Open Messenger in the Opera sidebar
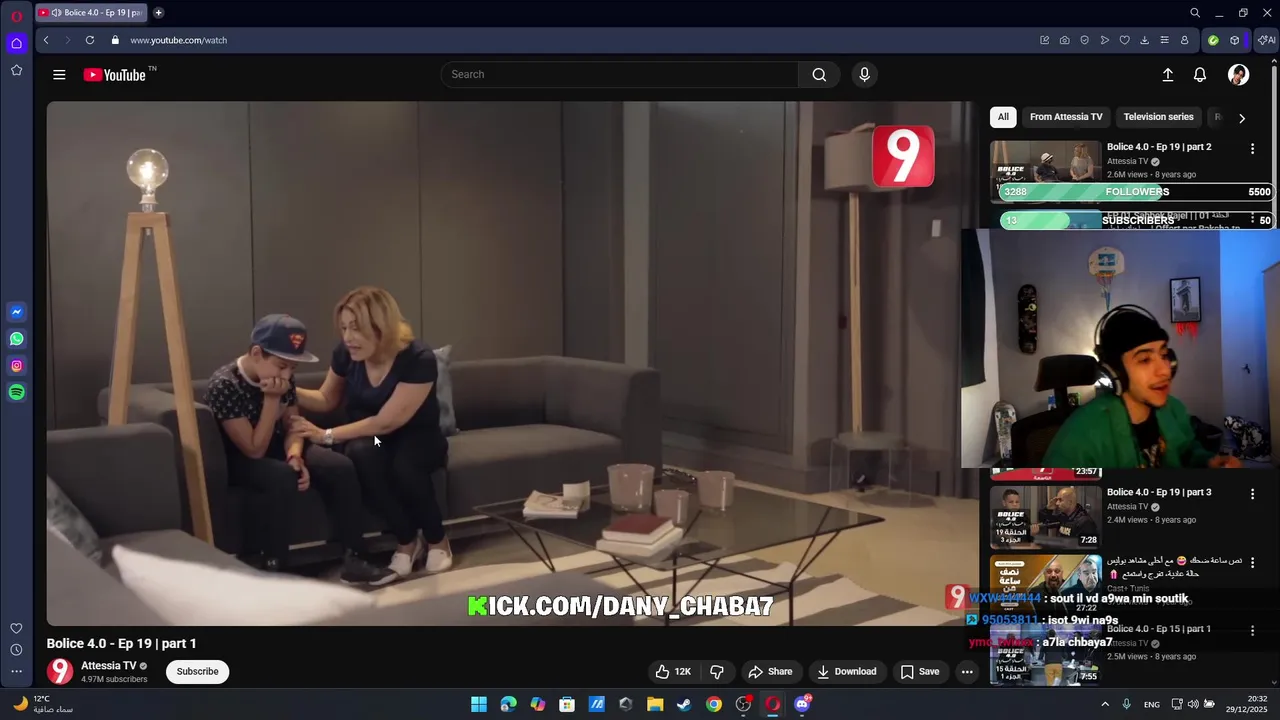Viewport: 1280px width, 720px height. click(x=16, y=312)
